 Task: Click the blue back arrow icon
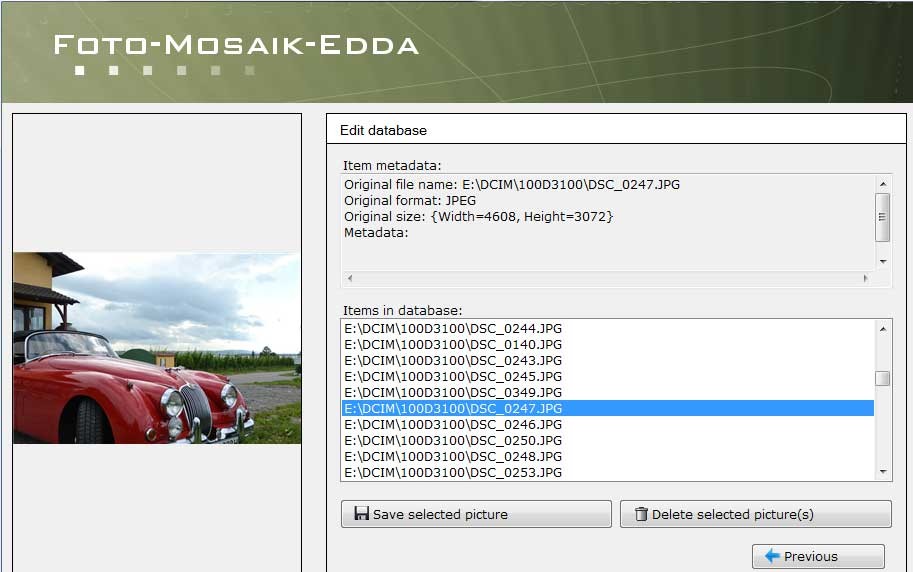[x=772, y=556]
